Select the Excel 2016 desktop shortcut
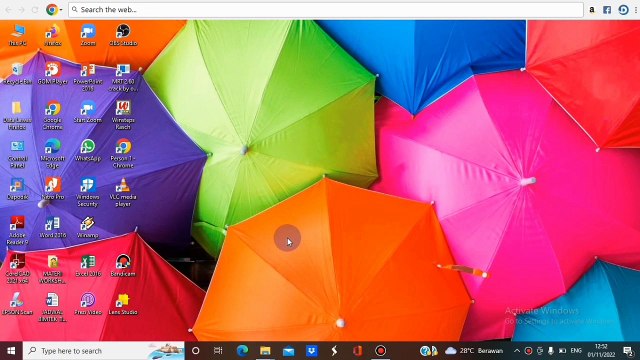 pyautogui.click(x=88, y=265)
